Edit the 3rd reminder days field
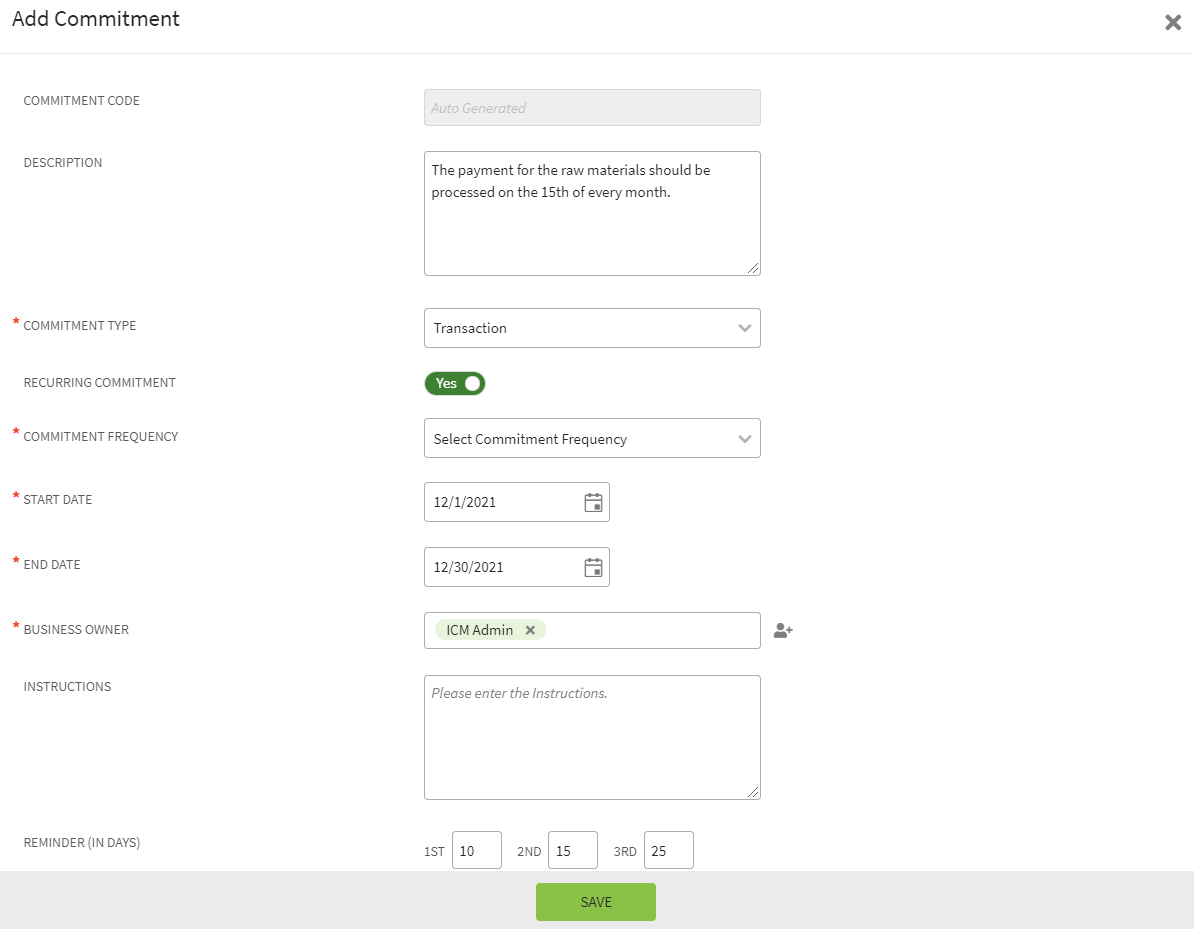Viewport: 1194px width, 929px height. coord(668,851)
